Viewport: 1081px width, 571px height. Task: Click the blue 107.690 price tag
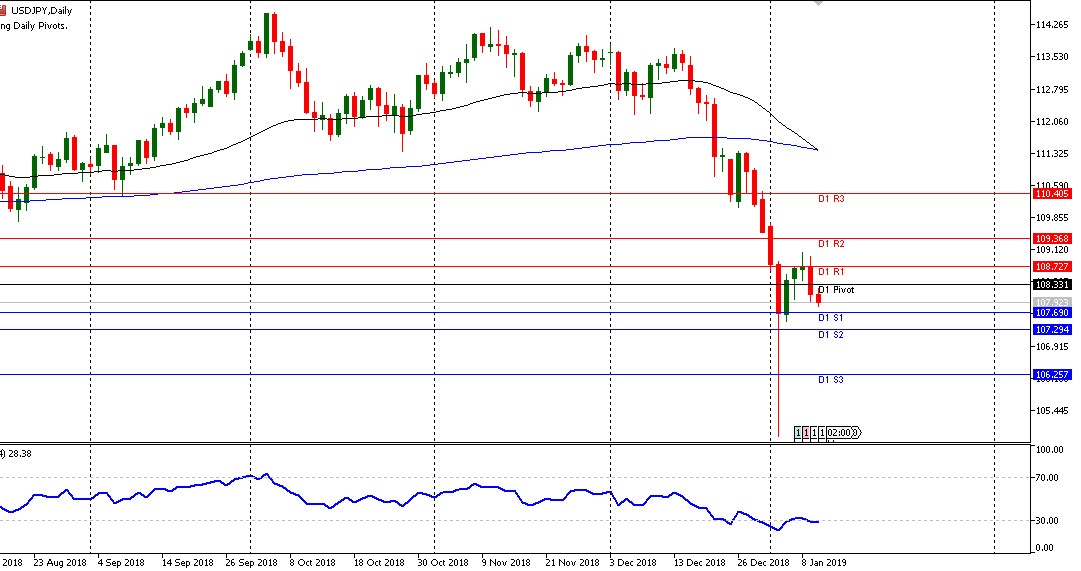click(1052, 312)
